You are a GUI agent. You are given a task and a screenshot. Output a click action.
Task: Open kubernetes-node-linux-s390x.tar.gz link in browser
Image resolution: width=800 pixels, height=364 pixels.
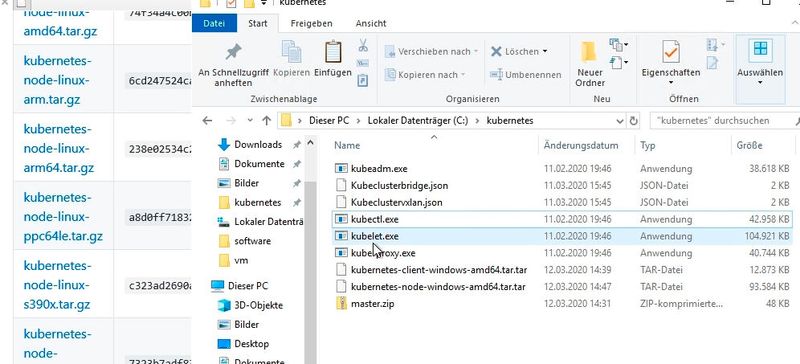pos(57,285)
